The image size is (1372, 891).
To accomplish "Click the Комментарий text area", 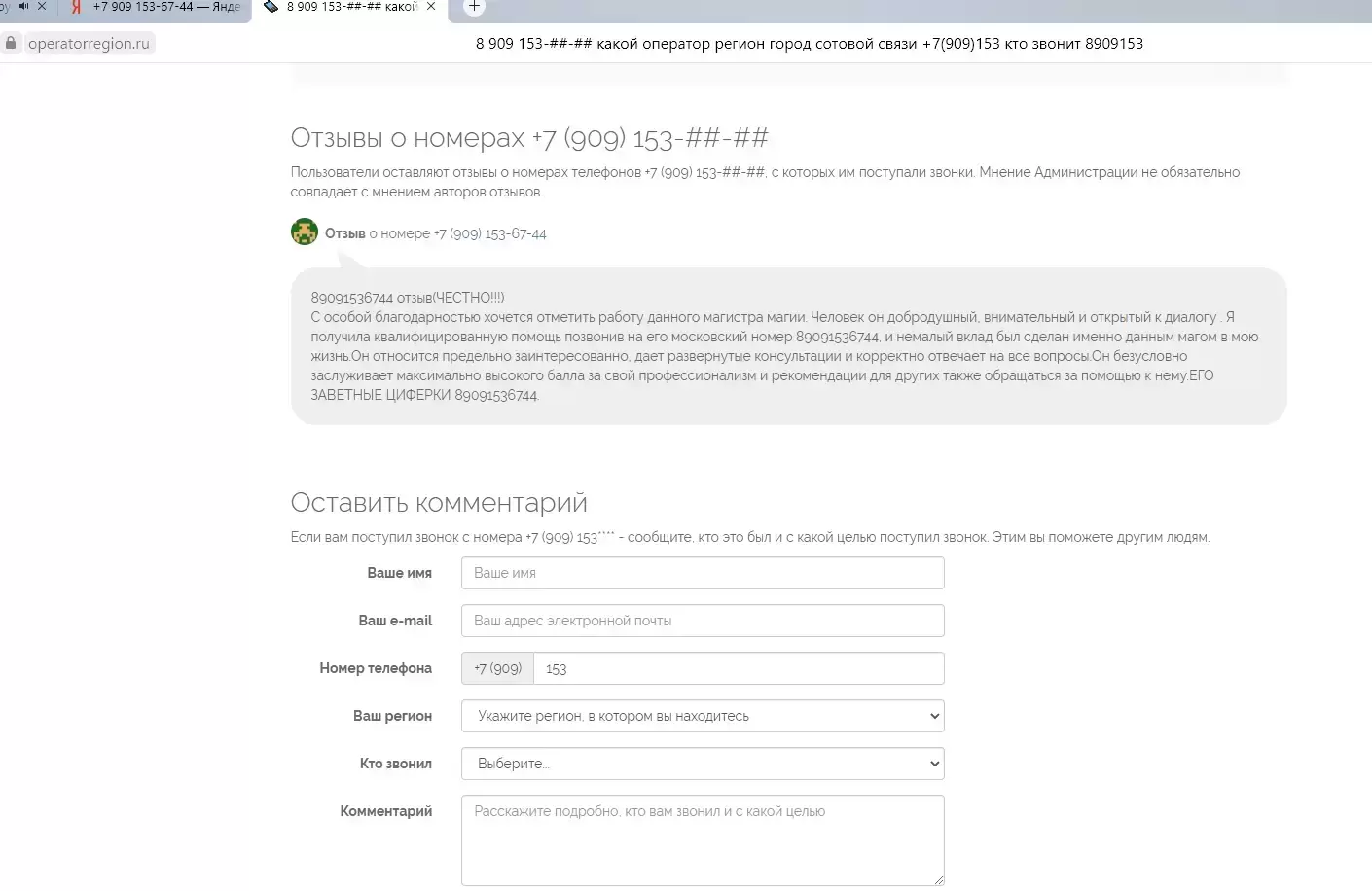I will click(x=703, y=840).
